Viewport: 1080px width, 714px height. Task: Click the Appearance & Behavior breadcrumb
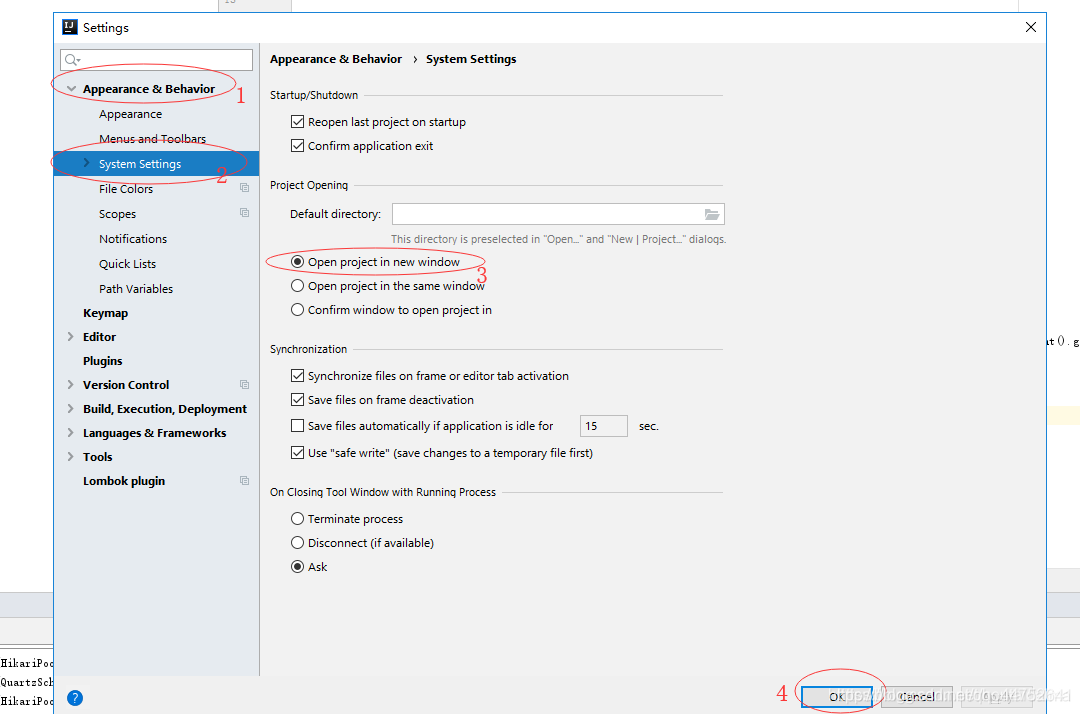[x=335, y=59]
